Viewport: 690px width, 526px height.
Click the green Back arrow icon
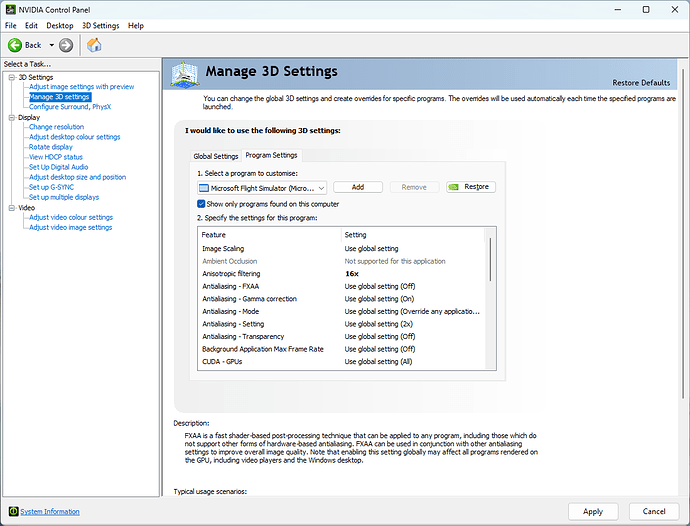[x=15, y=45]
